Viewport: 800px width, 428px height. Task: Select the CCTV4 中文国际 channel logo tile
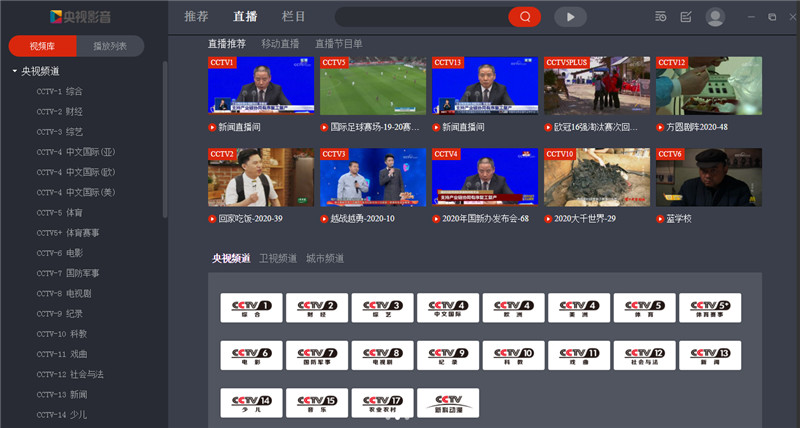(x=448, y=308)
